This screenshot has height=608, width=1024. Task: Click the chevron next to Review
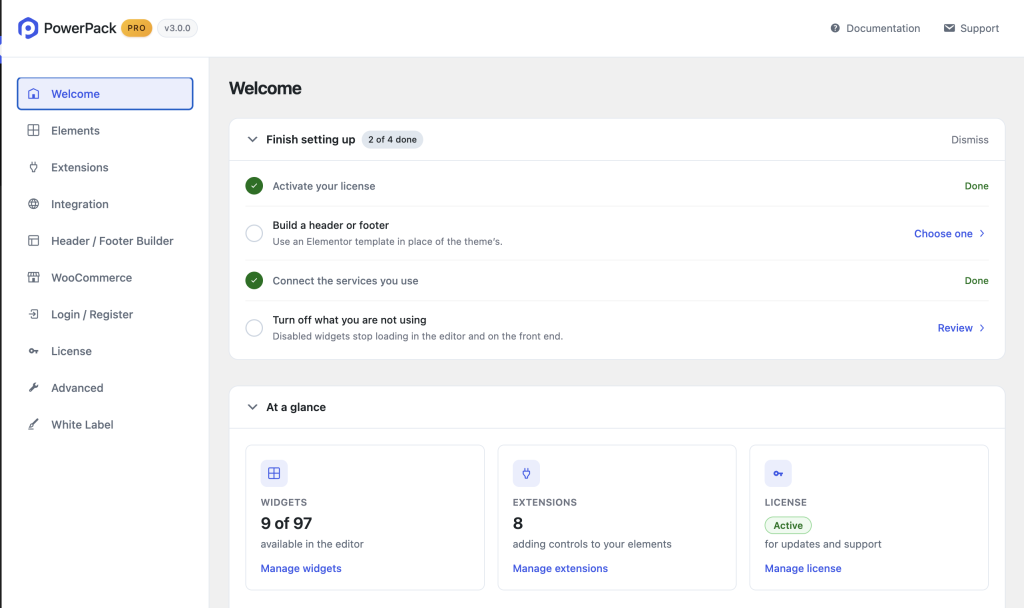[982, 328]
